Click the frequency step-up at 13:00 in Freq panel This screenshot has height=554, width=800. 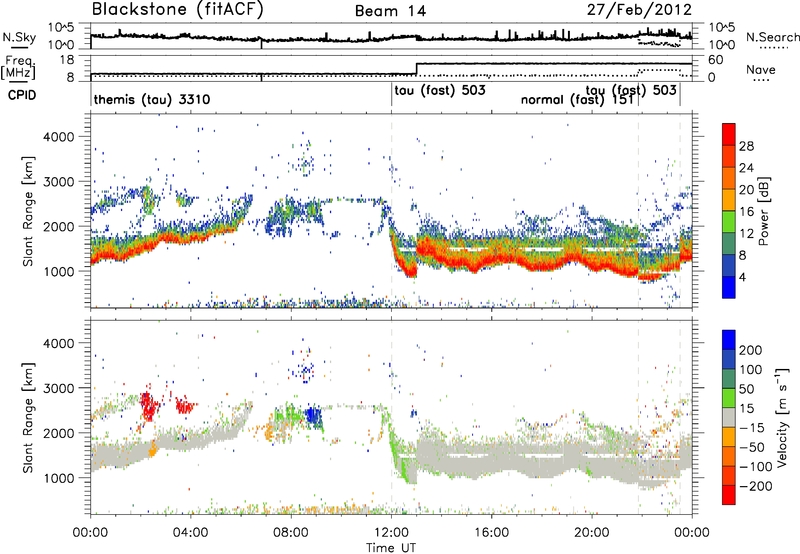click(417, 69)
